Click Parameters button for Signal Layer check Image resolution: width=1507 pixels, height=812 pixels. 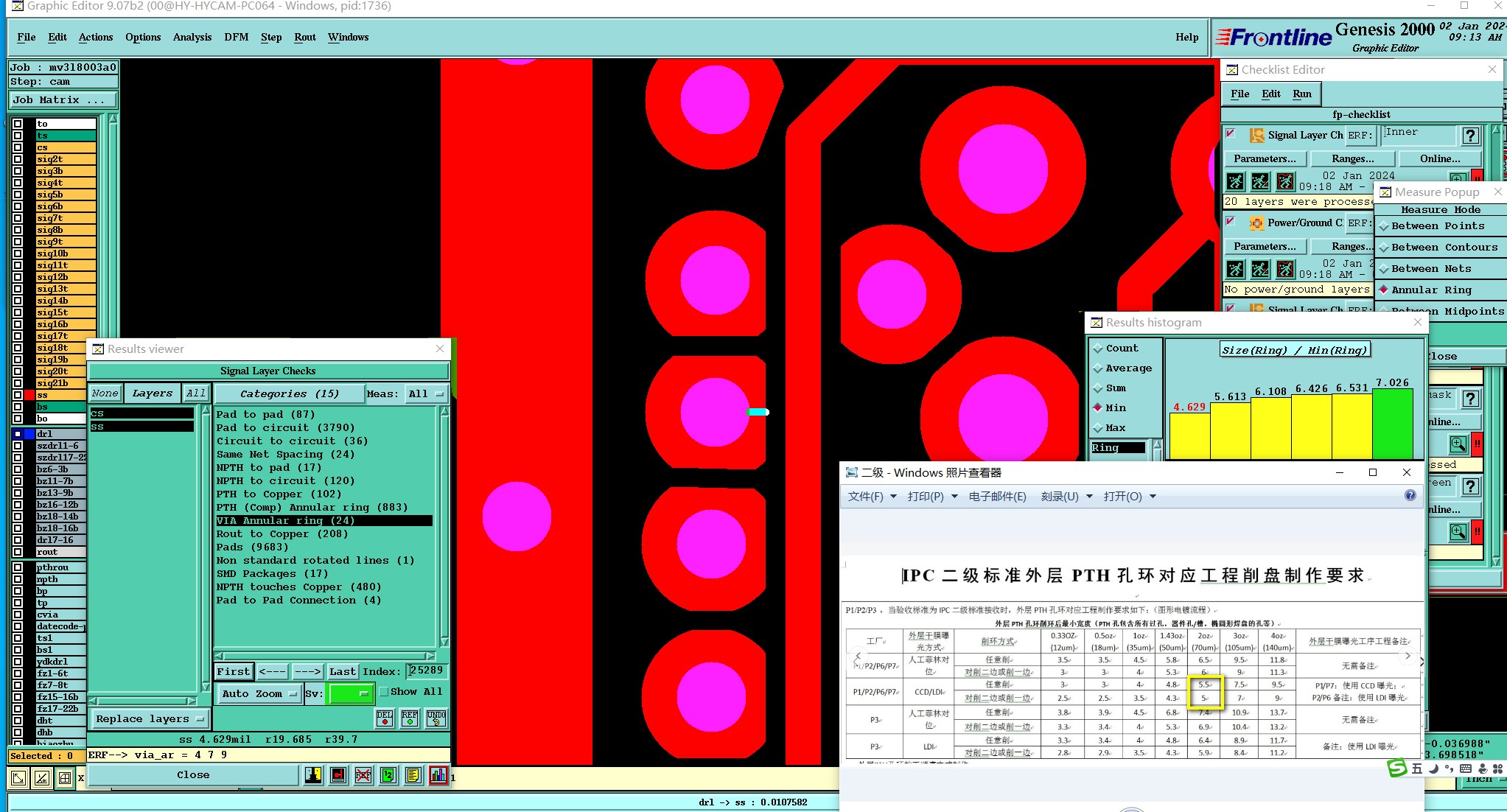pos(1265,158)
